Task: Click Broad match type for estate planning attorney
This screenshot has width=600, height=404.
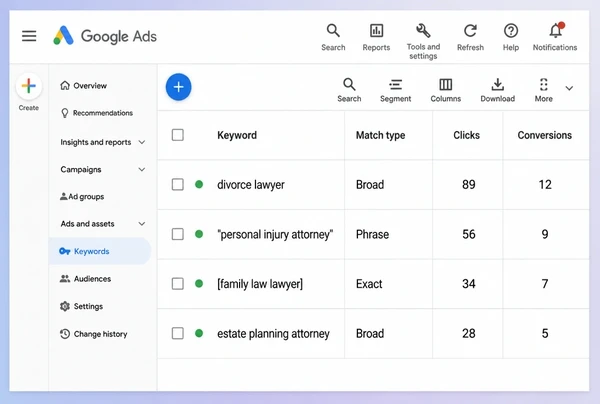Action: click(370, 333)
